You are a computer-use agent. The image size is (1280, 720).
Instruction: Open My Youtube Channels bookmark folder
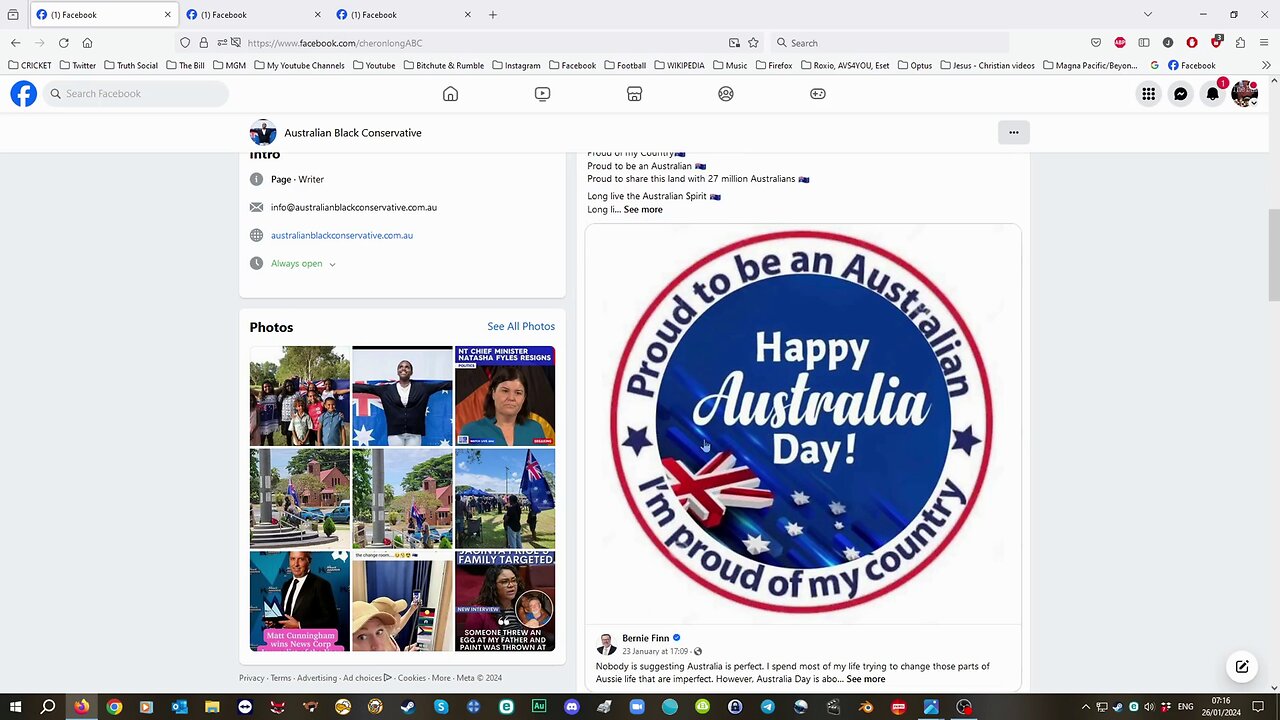tap(298, 66)
